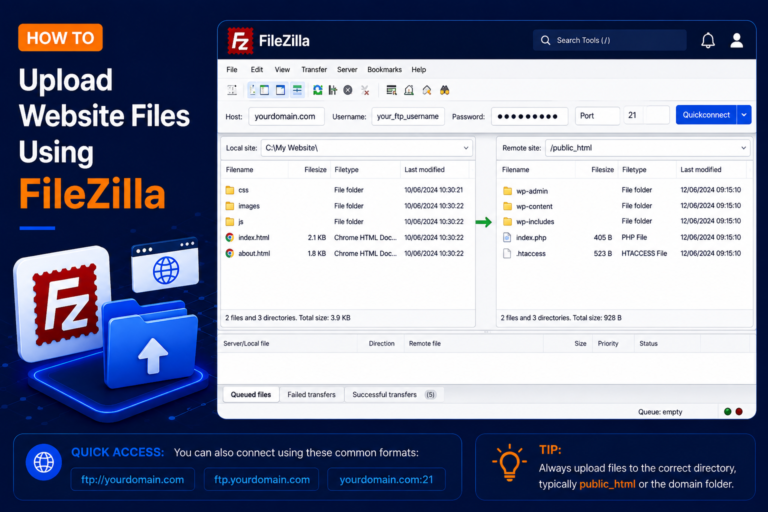Toggle remote directory tree view icon
This screenshot has height=512, width=768.
(x=280, y=90)
